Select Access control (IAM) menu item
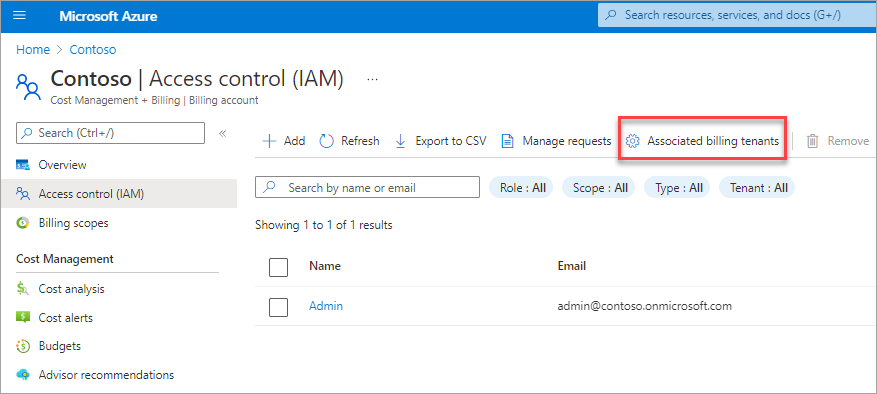Image resolution: width=877 pixels, height=394 pixels. pos(119,194)
